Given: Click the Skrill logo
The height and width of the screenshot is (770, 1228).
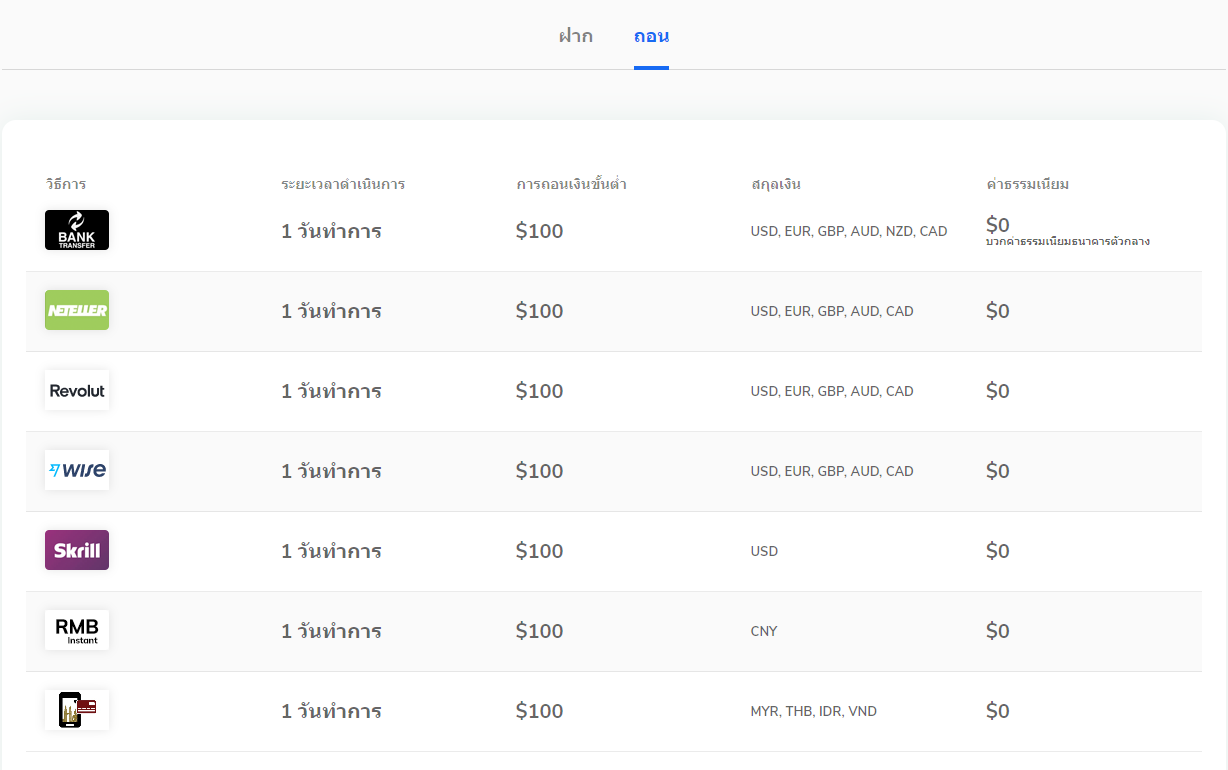Looking at the screenshot, I should pos(77,550).
